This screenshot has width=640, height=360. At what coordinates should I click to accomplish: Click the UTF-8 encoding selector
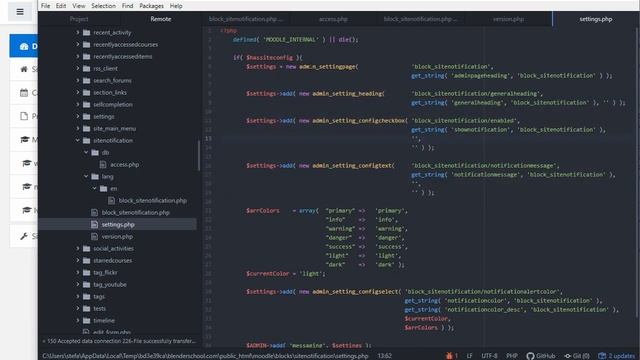pyautogui.click(x=489, y=356)
